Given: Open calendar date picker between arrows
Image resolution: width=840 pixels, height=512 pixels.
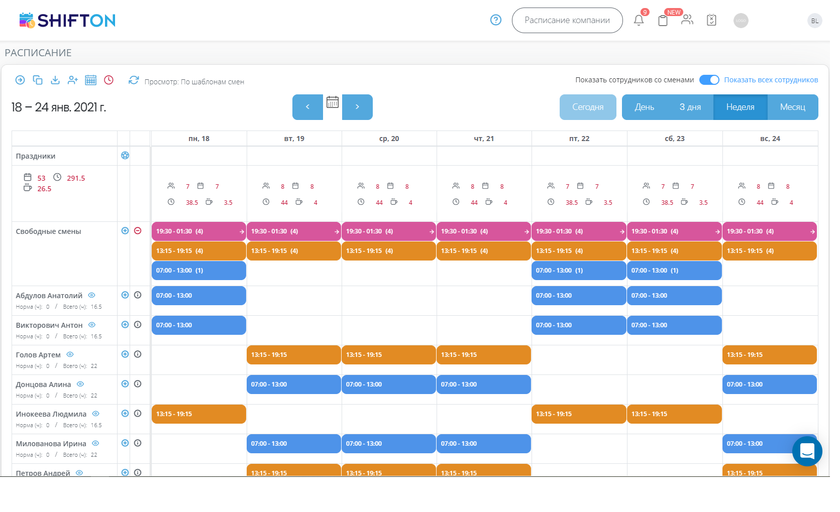Looking at the screenshot, I should point(332,103).
